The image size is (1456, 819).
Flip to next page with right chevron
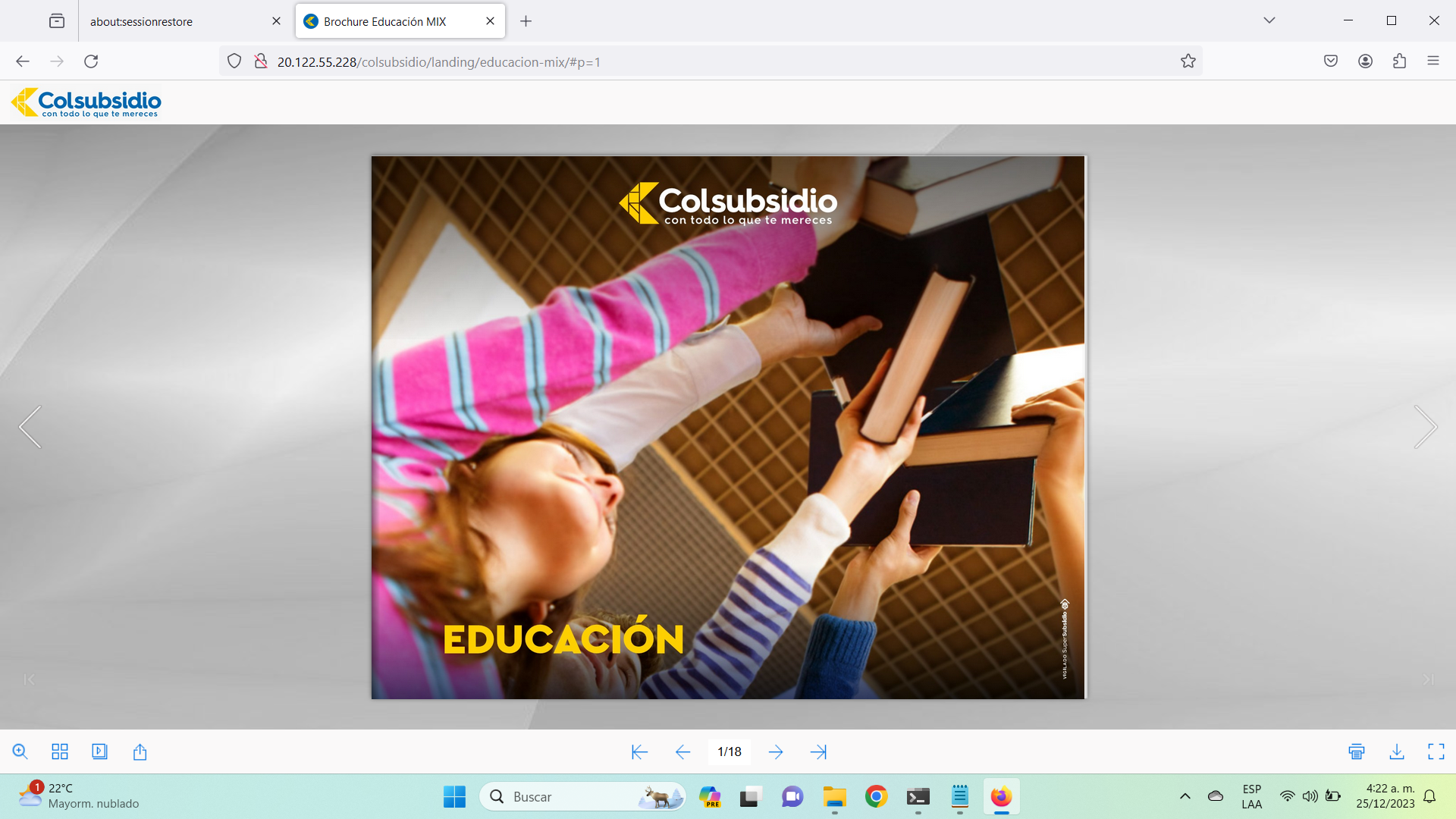coord(1425,427)
